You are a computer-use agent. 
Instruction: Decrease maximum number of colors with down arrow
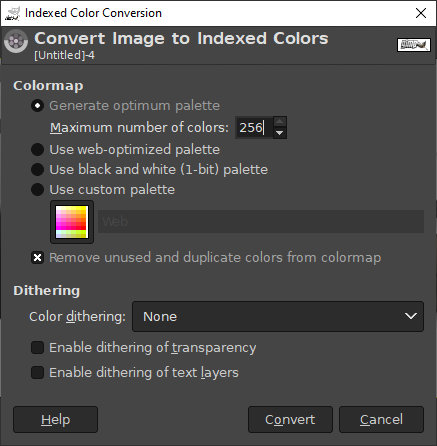pyautogui.click(x=280, y=133)
